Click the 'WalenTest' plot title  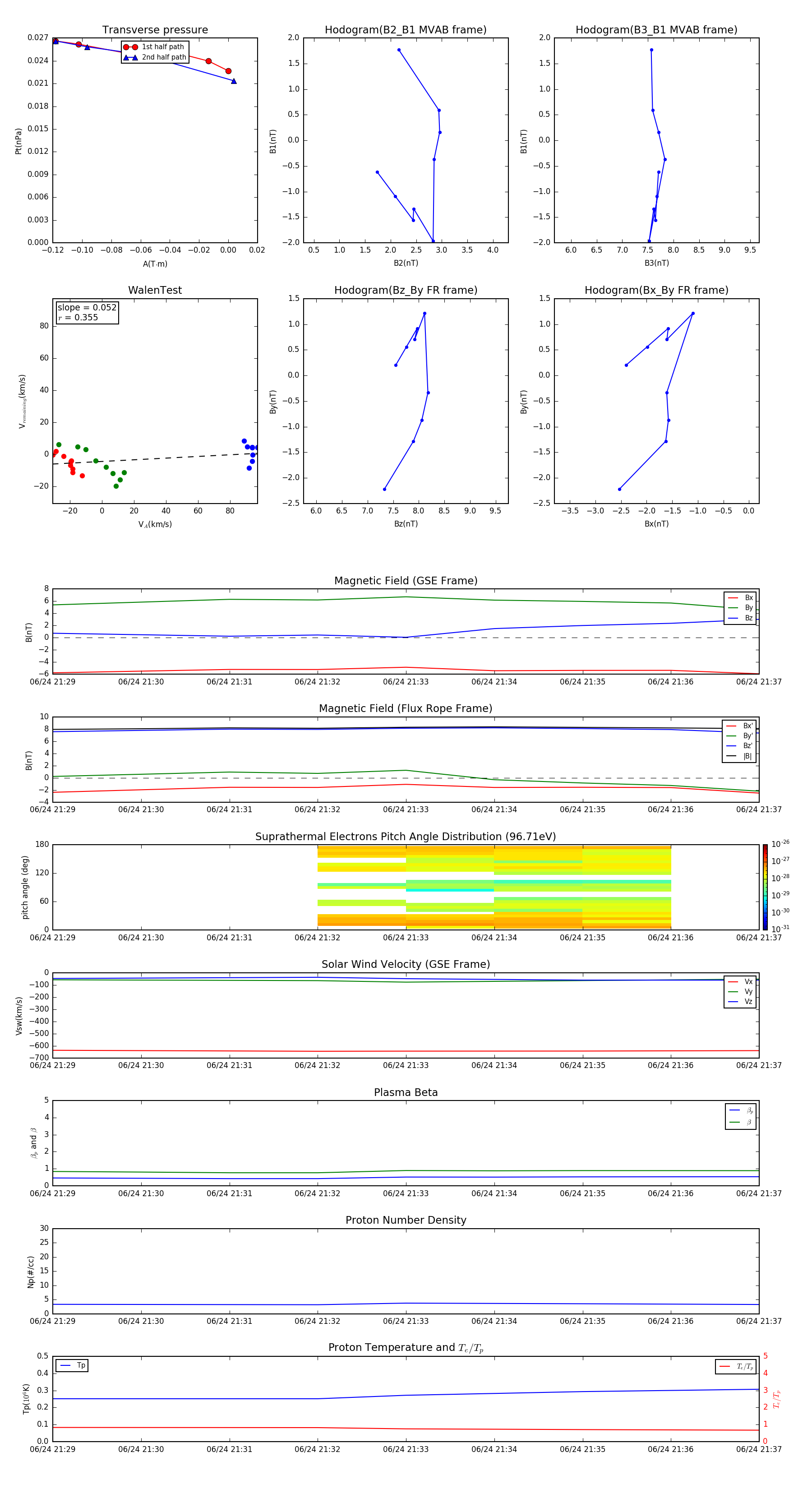click(x=155, y=290)
